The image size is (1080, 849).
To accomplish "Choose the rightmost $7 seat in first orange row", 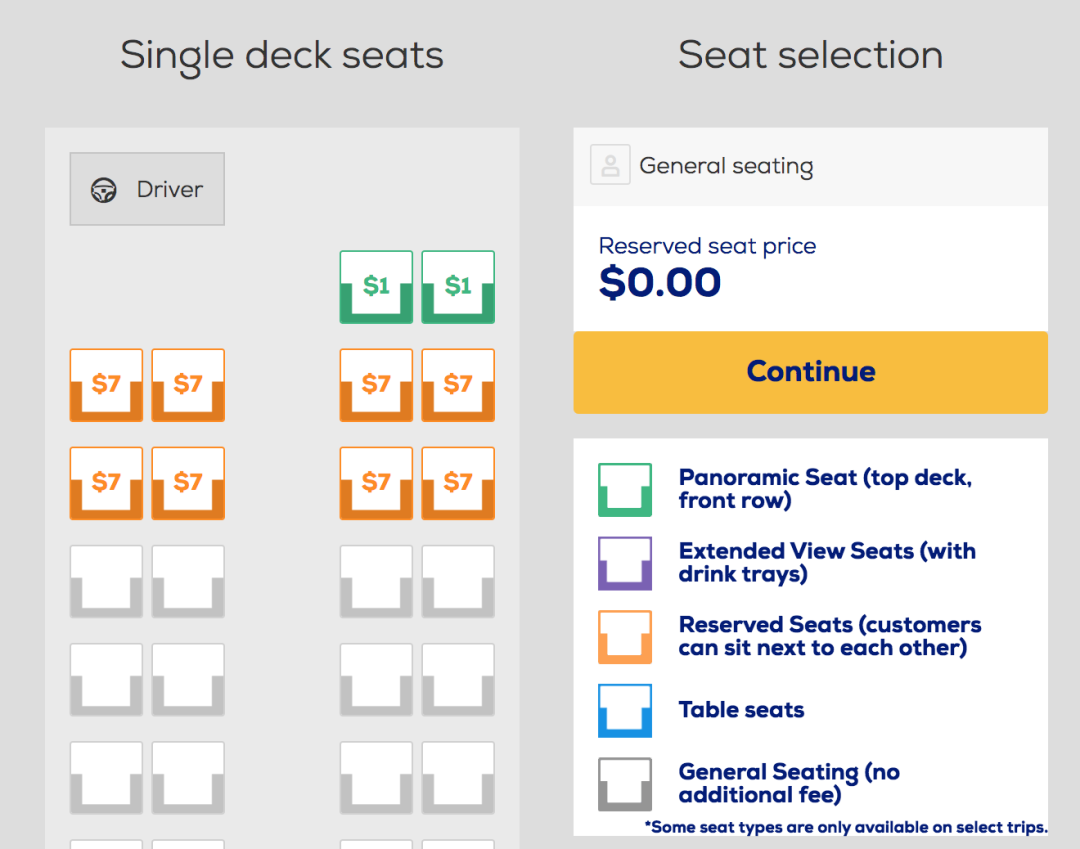I will pos(458,385).
